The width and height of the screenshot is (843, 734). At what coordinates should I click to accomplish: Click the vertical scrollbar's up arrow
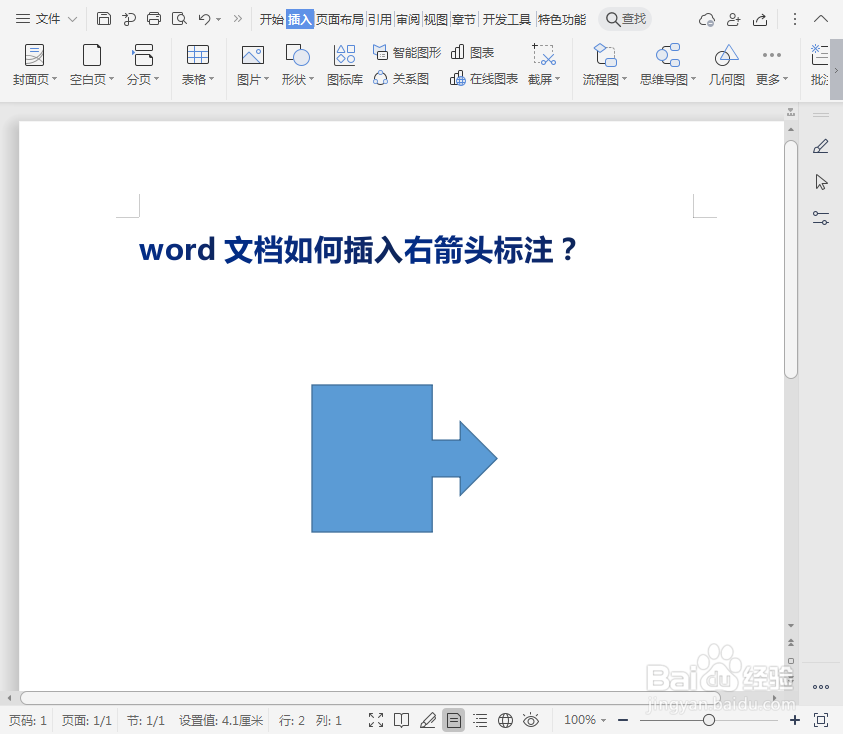[x=790, y=130]
